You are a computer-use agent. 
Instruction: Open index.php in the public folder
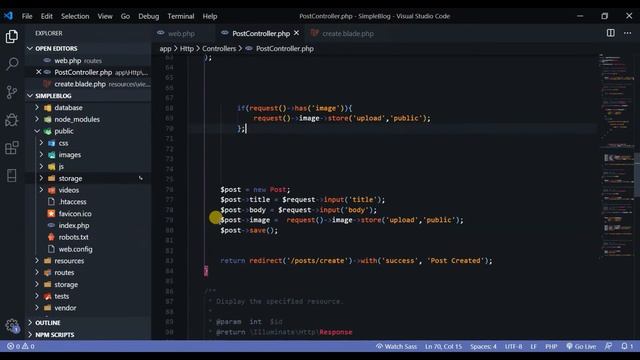73,225
